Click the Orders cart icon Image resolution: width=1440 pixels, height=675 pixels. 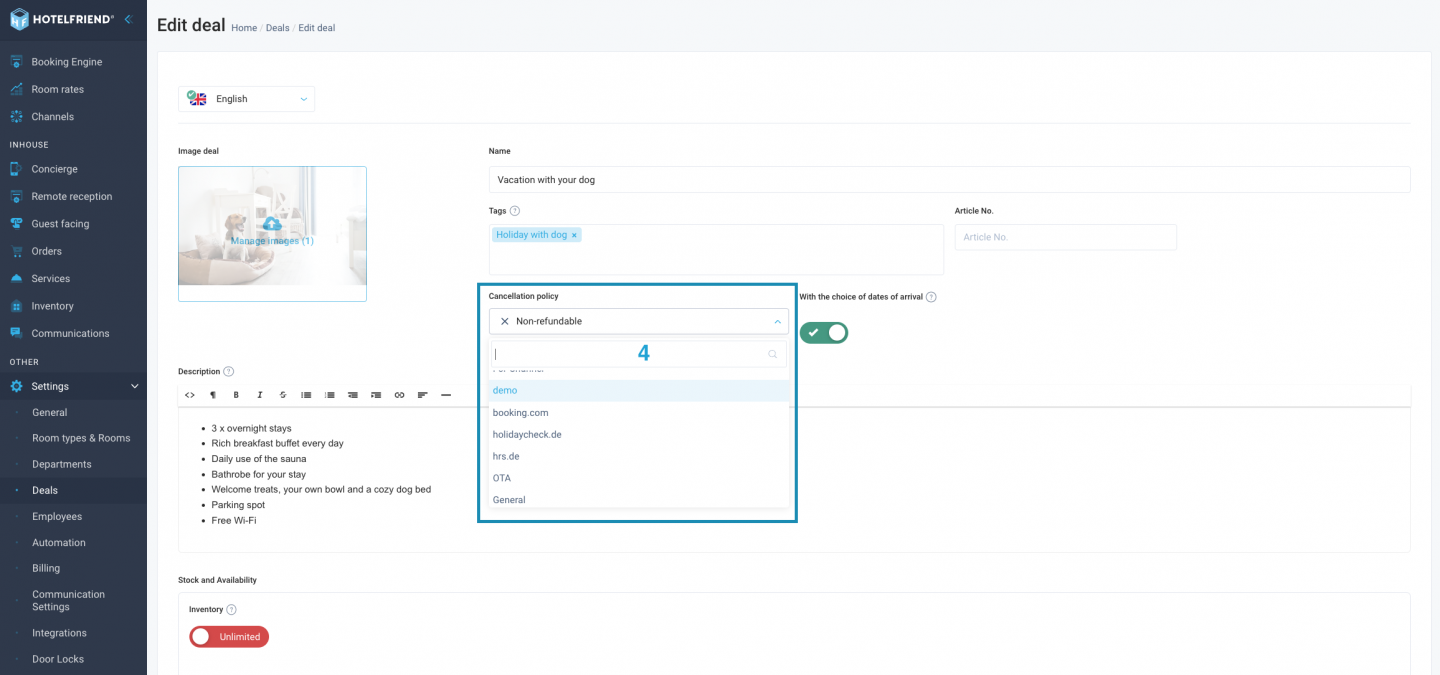16,251
